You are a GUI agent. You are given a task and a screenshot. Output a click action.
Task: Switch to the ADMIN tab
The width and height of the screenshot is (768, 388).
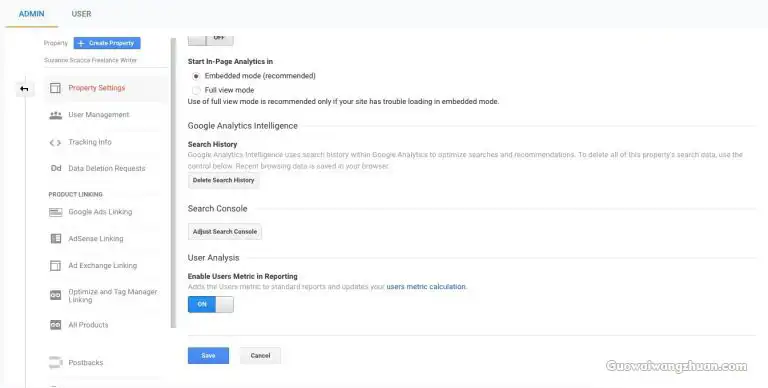click(31, 14)
